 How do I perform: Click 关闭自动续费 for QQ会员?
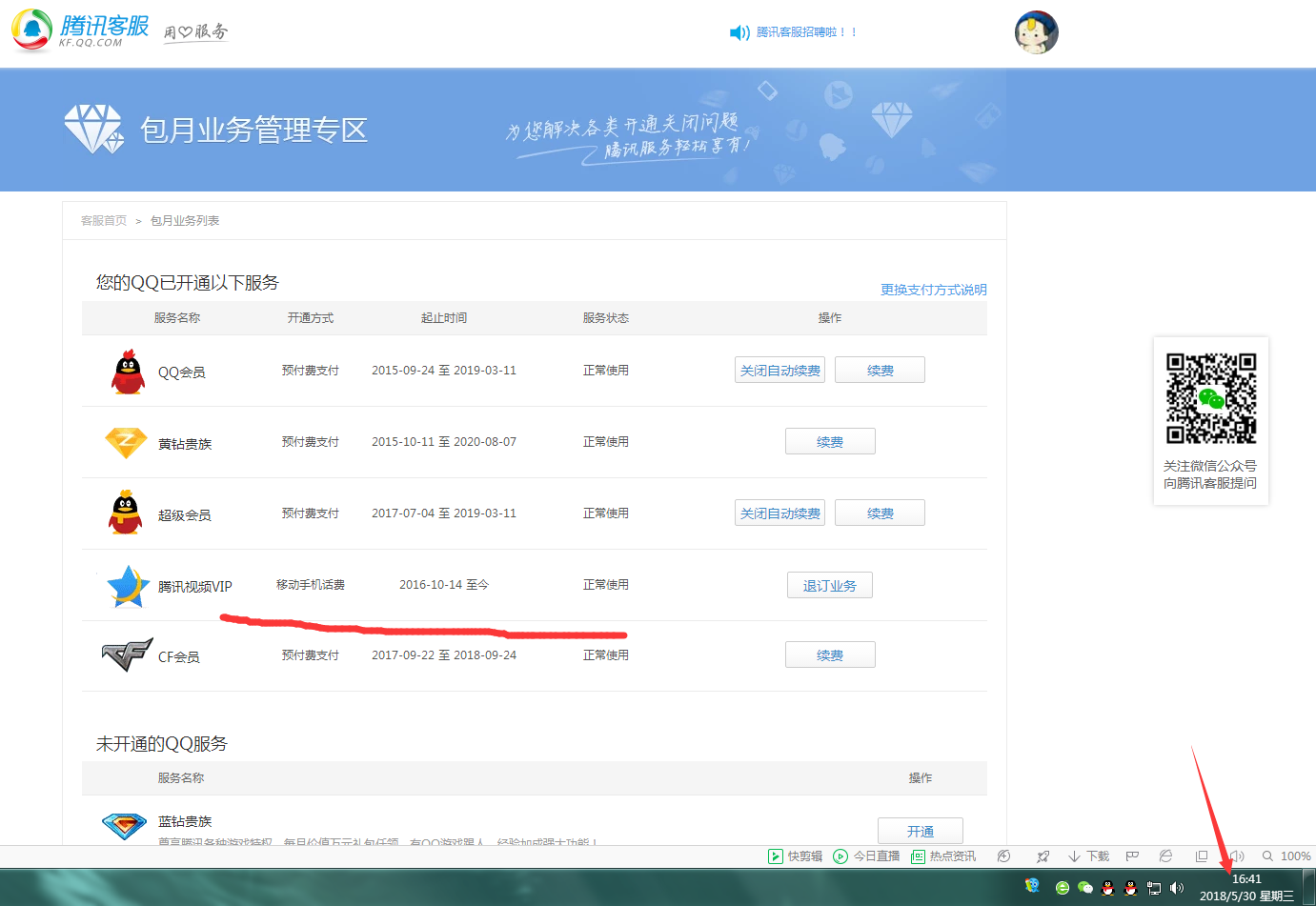[x=779, y=370]
